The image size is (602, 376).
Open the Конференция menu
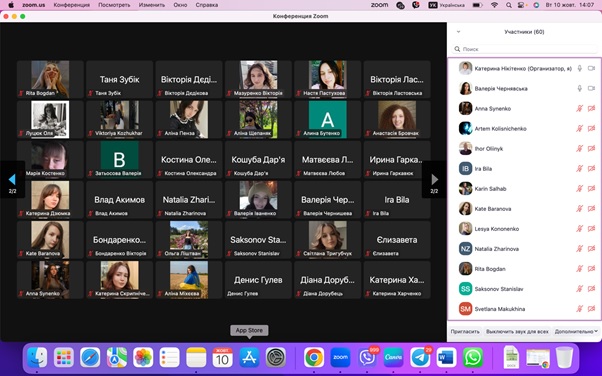coord(71,5)
